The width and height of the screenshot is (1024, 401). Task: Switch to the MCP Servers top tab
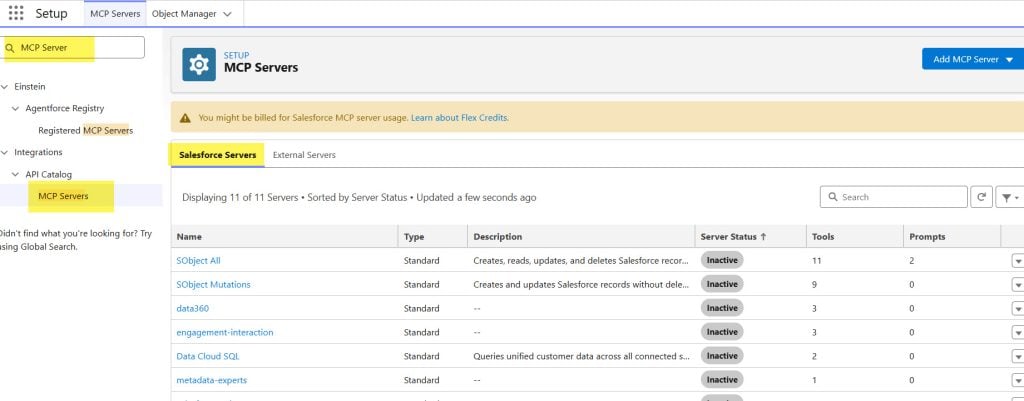[115, 14]
